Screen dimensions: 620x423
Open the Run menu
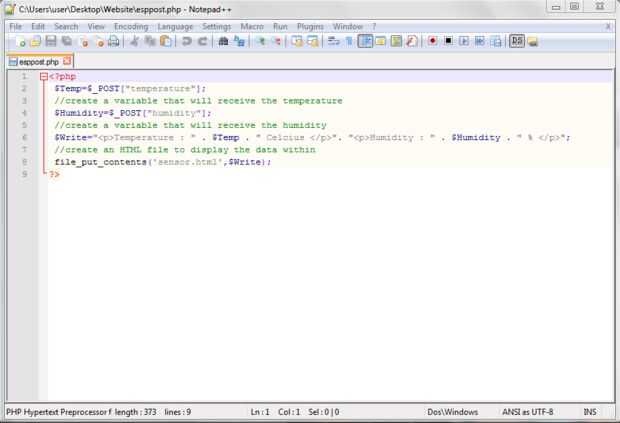pos(280,26)
